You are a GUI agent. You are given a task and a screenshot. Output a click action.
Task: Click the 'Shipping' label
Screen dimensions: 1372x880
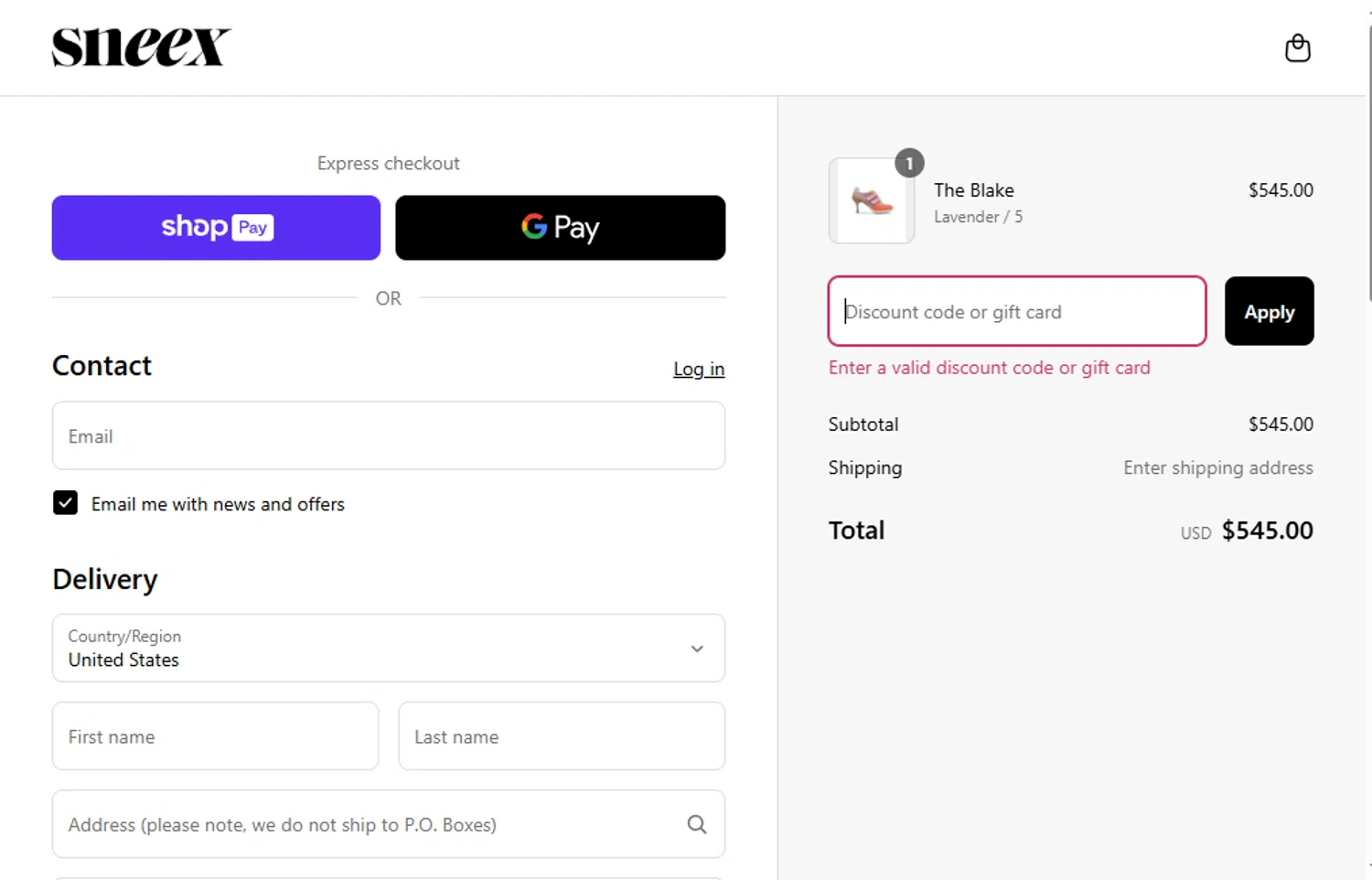click(864, 467)
